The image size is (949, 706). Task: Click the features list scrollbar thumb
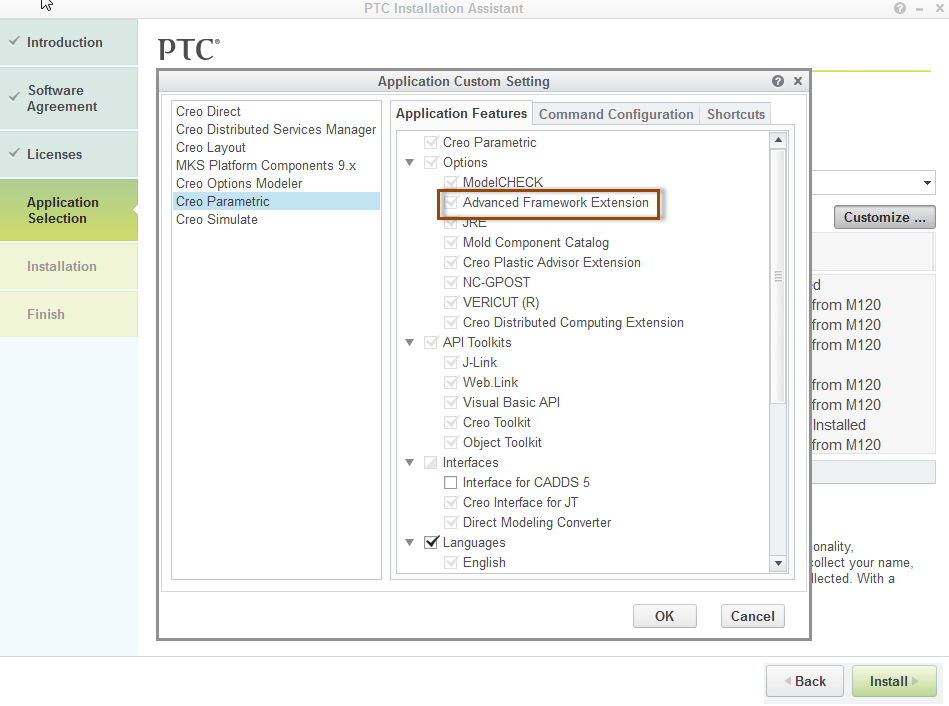[778, 276]
